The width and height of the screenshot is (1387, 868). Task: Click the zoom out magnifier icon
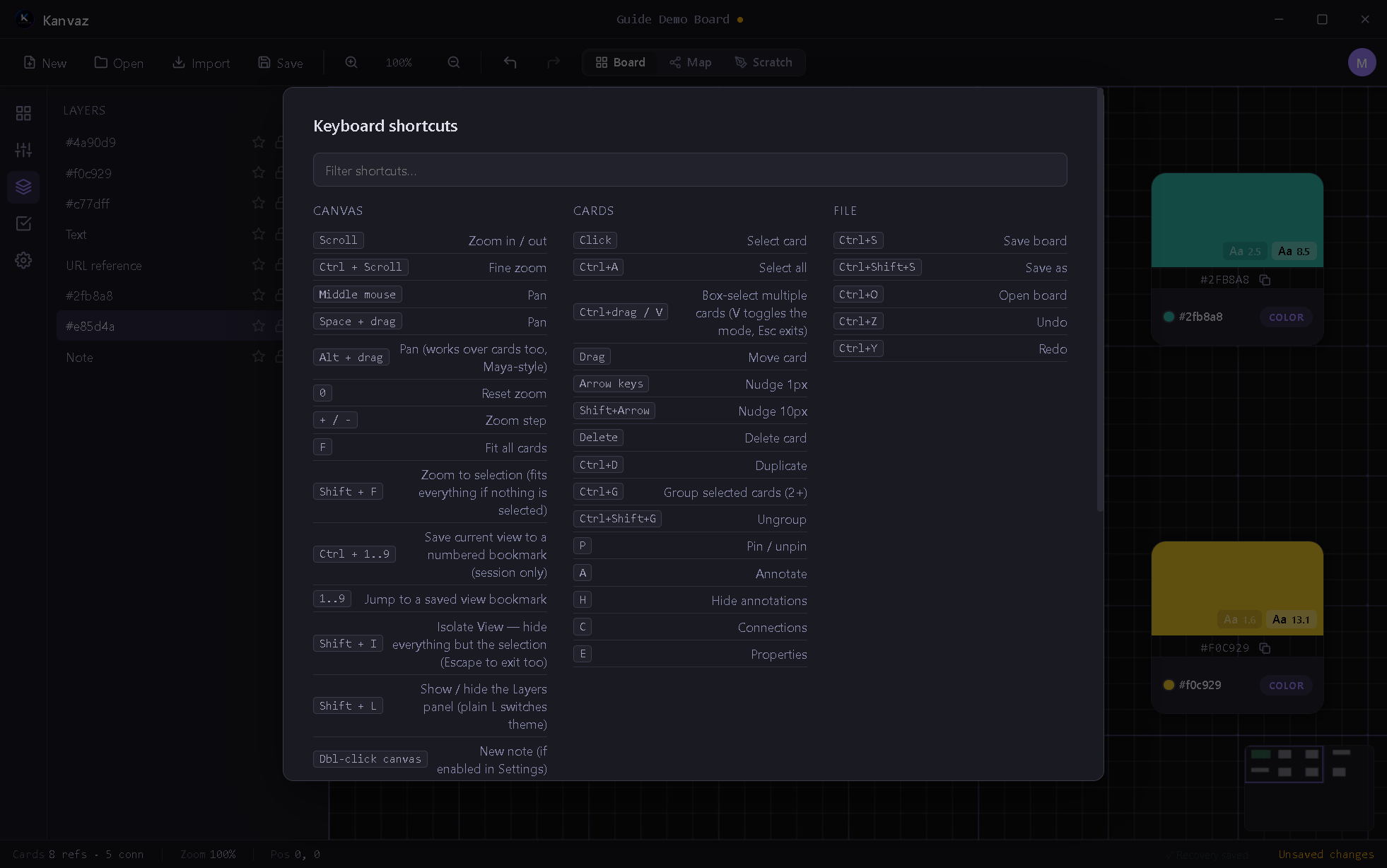pos(454,62)
